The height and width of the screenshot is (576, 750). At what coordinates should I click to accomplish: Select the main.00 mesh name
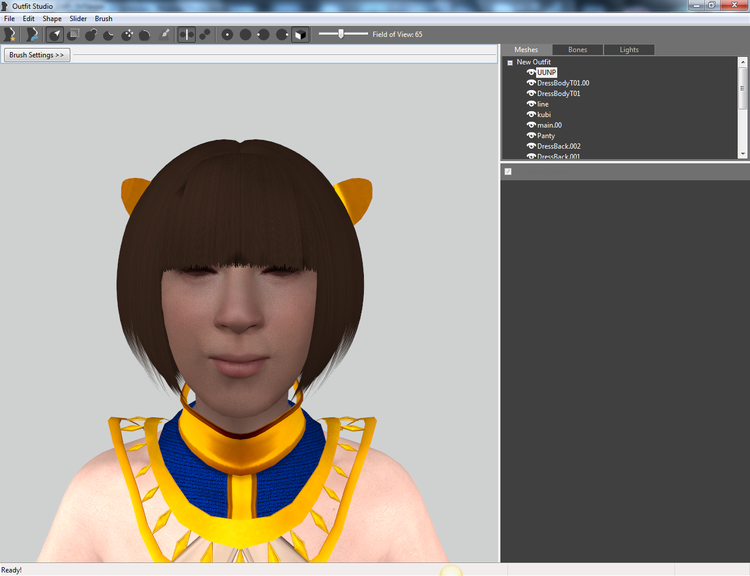(549, 125)
